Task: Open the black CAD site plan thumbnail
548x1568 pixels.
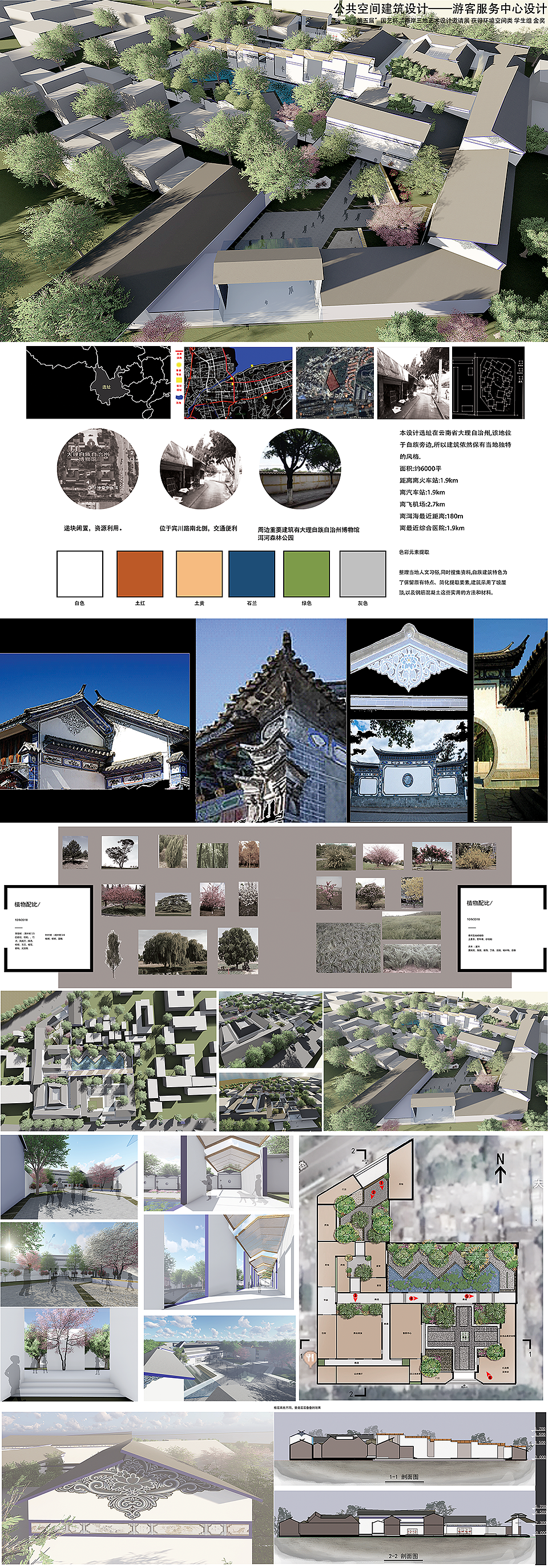Action: [x=488, y=383]
